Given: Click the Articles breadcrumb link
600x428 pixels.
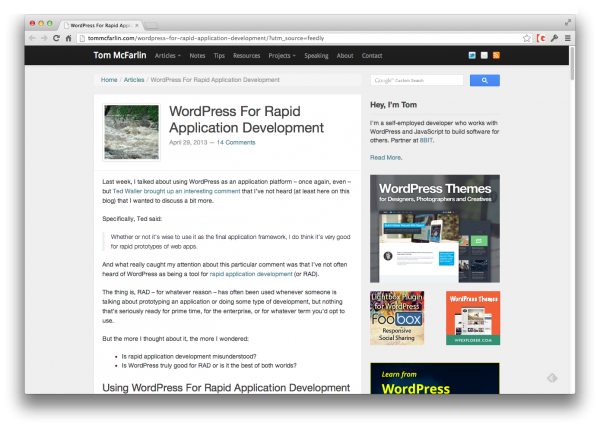Looking at the screenshot, I should click(134, 80).
